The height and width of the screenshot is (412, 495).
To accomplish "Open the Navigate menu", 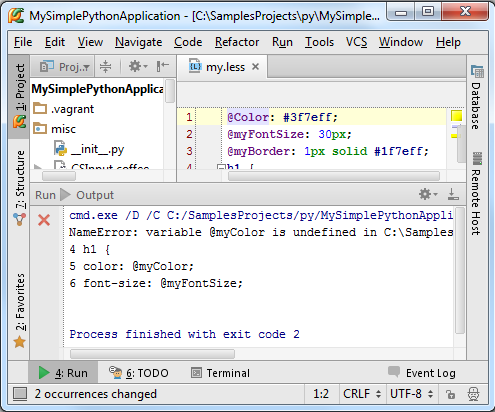I will pyautogui.click(x=139, y=42).
